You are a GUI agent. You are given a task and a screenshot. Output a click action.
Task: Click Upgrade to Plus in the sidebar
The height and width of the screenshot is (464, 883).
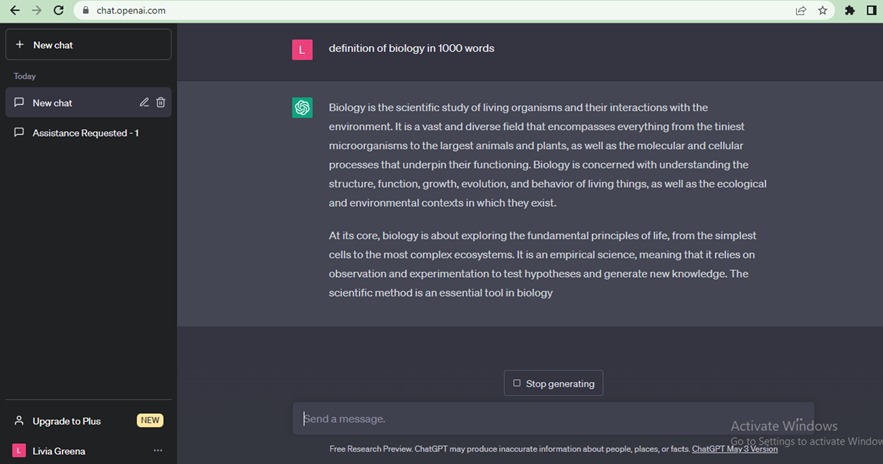tap(66, 421)
